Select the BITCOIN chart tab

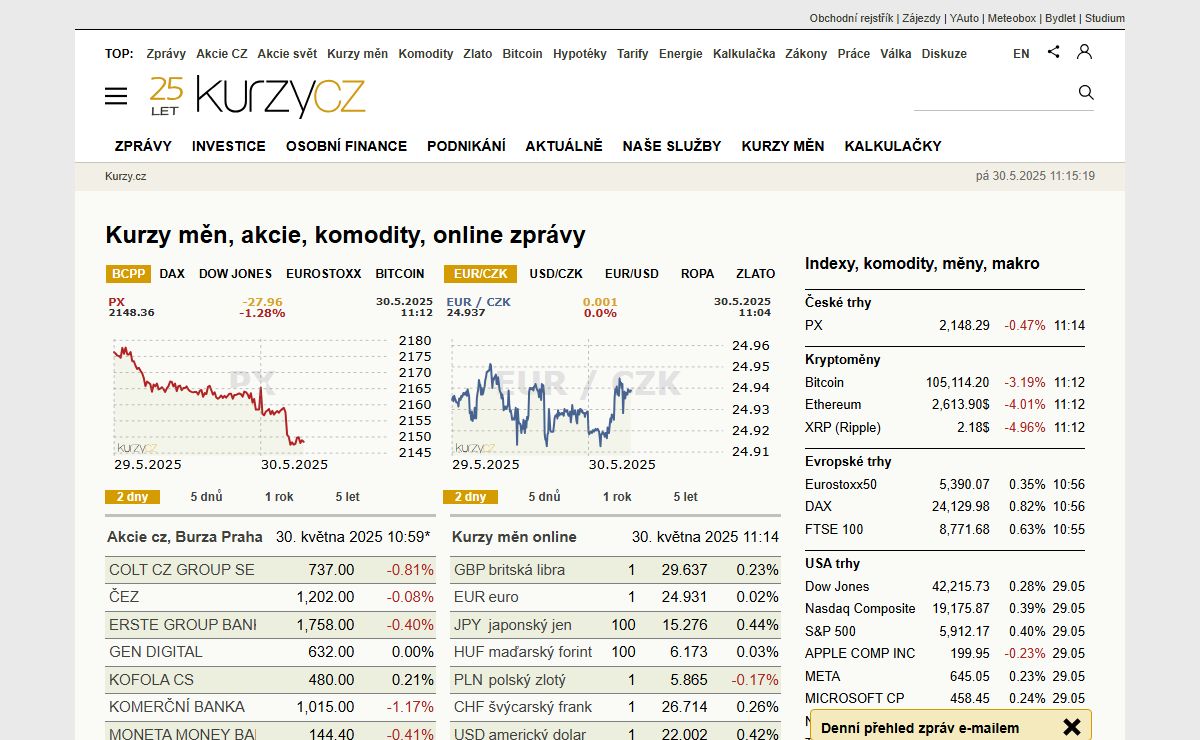[x=400, y=273]
